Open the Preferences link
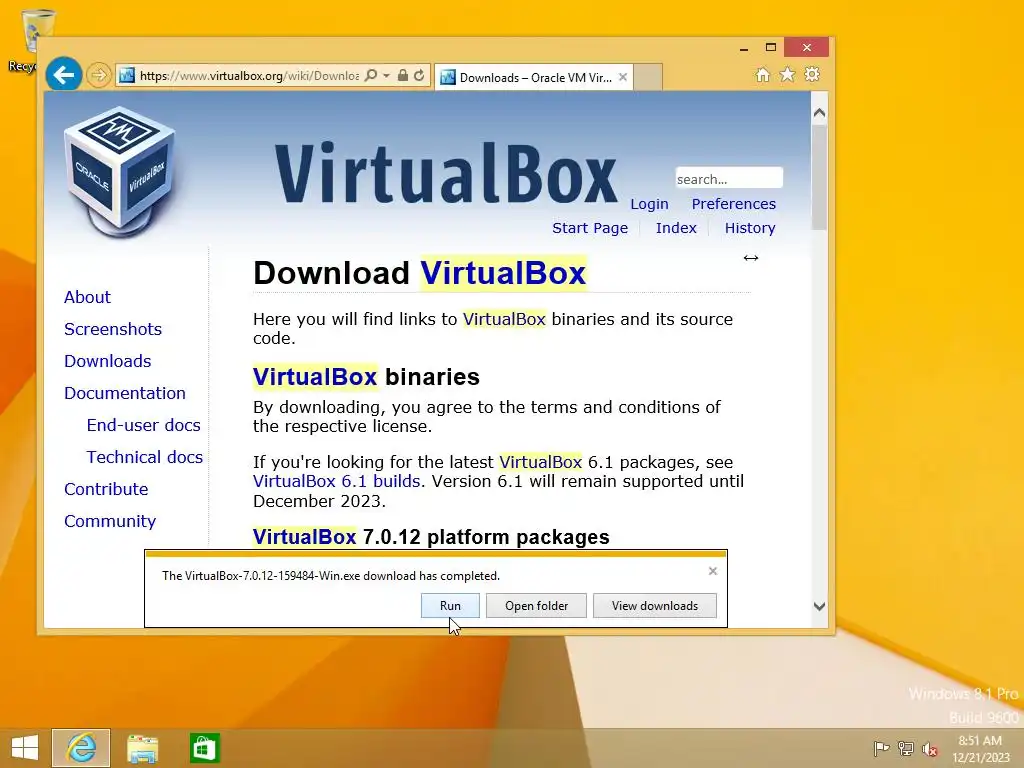 click(733, 204)
